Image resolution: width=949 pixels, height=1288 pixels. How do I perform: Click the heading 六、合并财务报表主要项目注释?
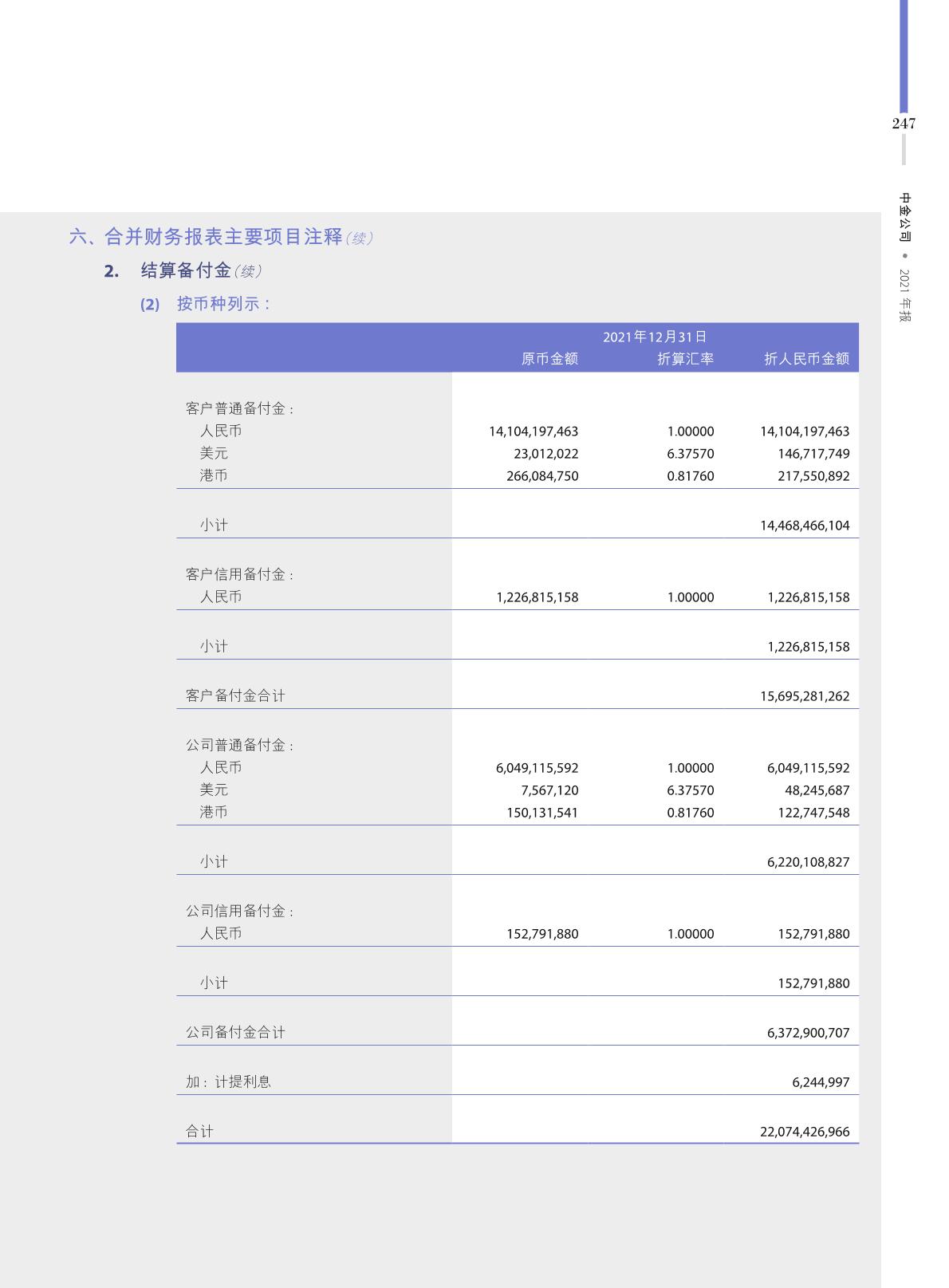pos(206,237)
